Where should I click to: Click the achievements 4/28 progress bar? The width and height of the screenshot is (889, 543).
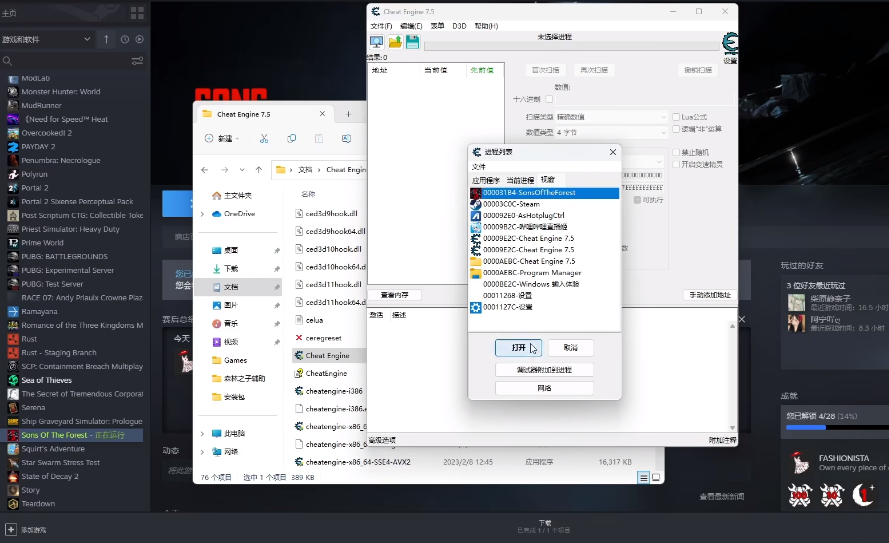tap(837, 427)
